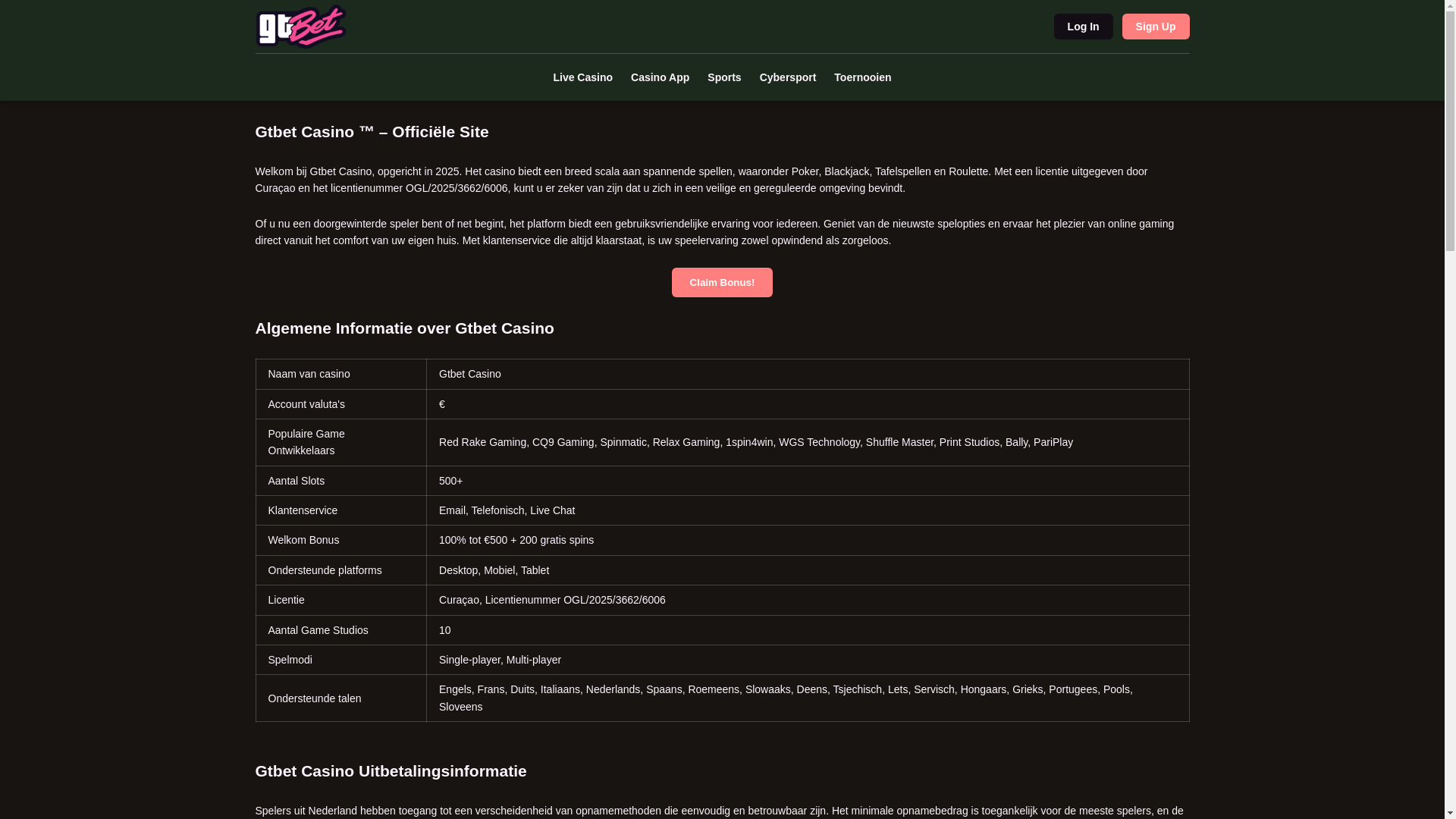Click heading 'Gtbet Casino Uitbetalingsinformatie'
Viewport: 1456px width, 819px height.
[x=391, y=771]
